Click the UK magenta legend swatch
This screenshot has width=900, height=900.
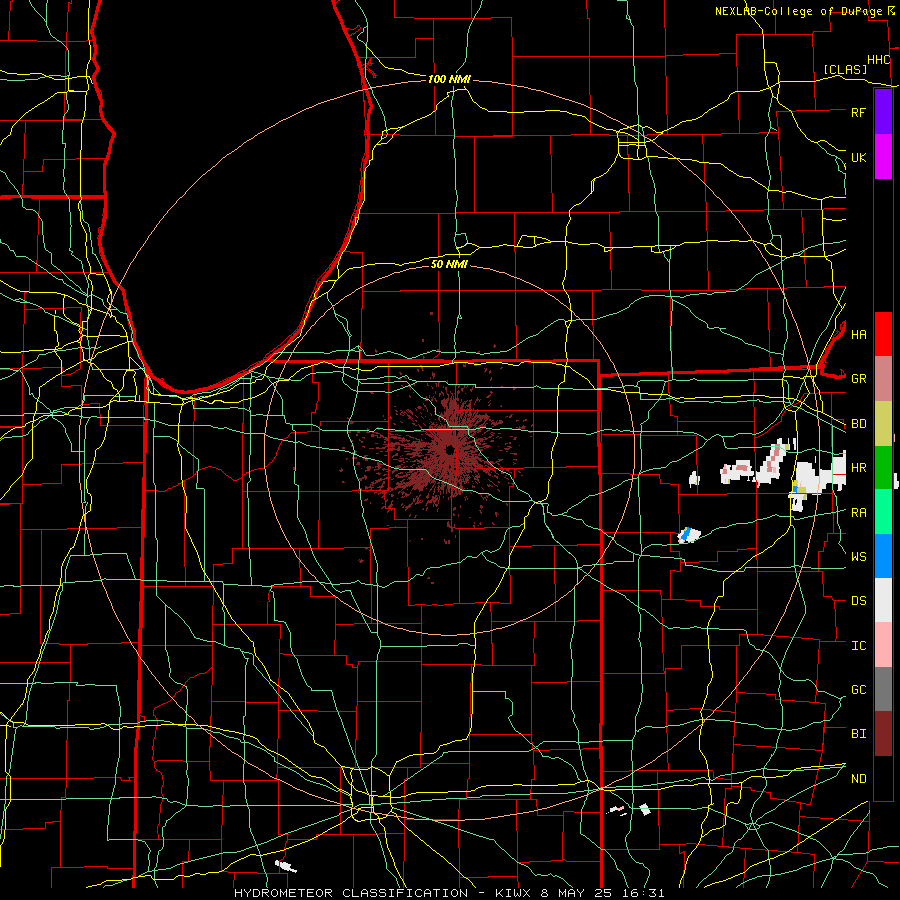point(883,157)
